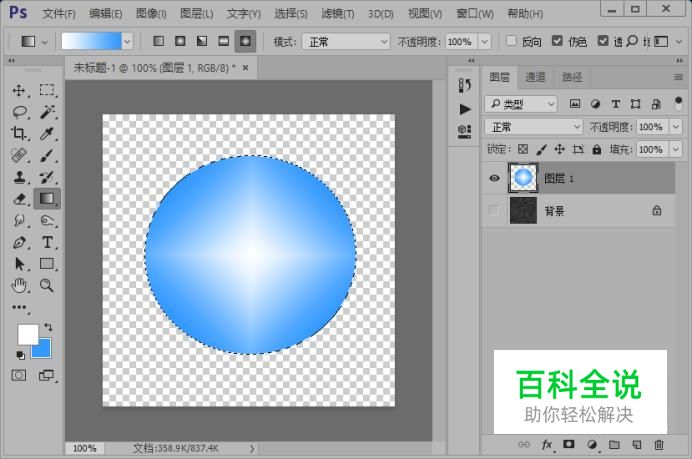692x459 pixels.
Task: Select the History Brush tool
Action: tap(47, 177)
